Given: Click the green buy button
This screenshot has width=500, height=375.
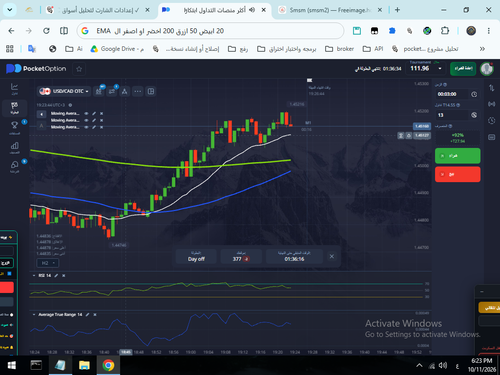Looking at the screenshot, I should point(457,156).
